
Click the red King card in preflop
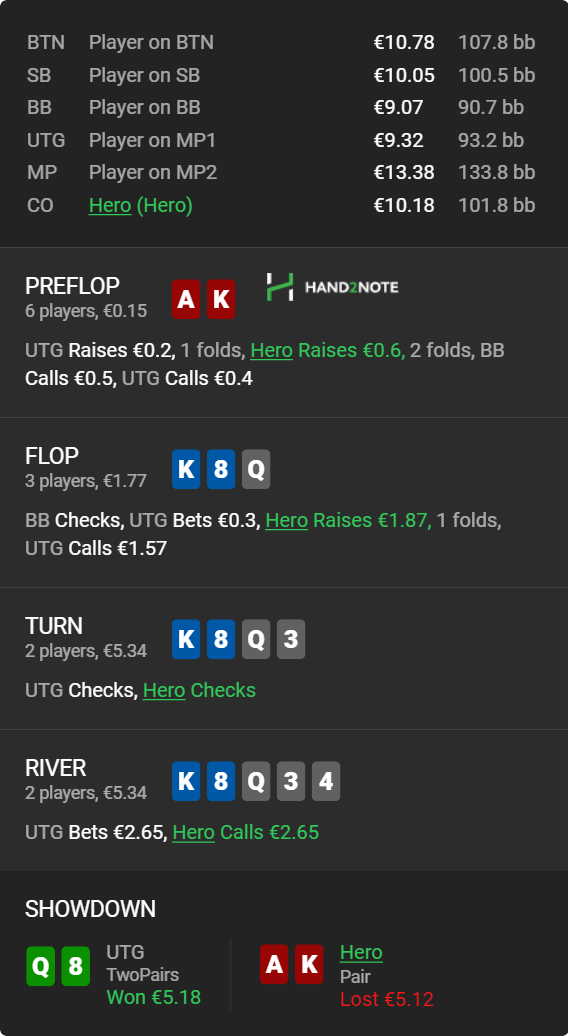point(221,299)
